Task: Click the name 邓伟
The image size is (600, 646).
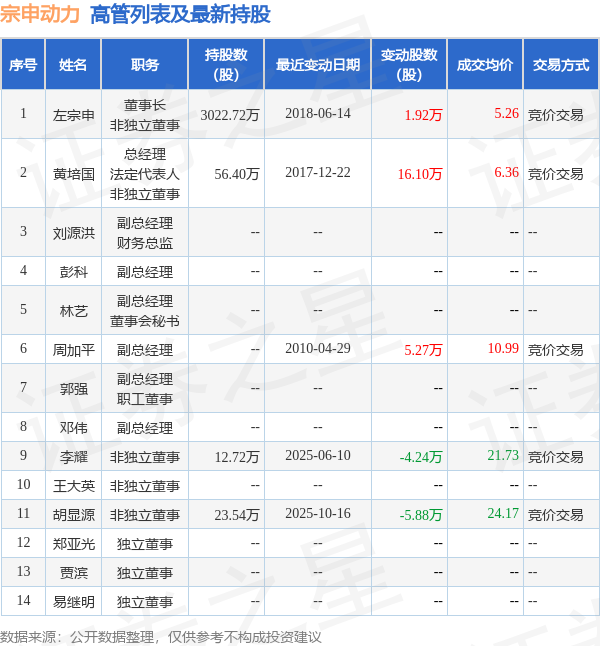Action: [x=73, y=428]
